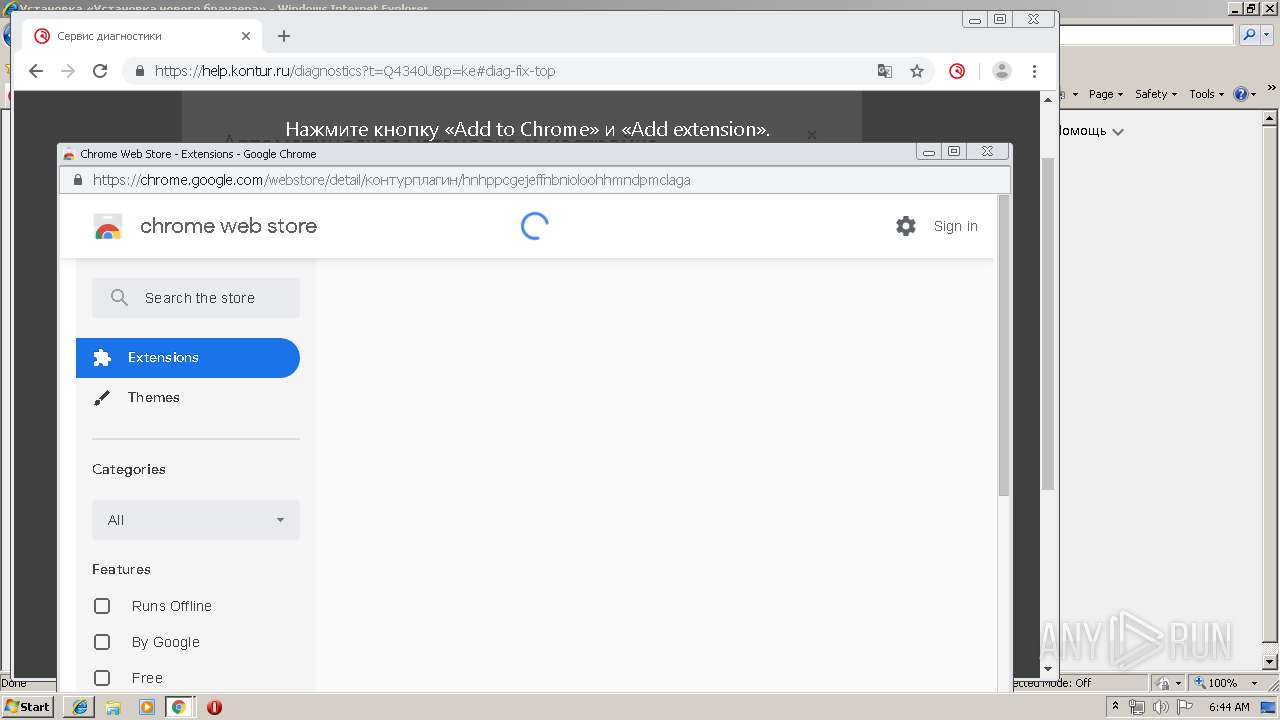Click the Internet Explorer search box

[x=1146, y=35]
